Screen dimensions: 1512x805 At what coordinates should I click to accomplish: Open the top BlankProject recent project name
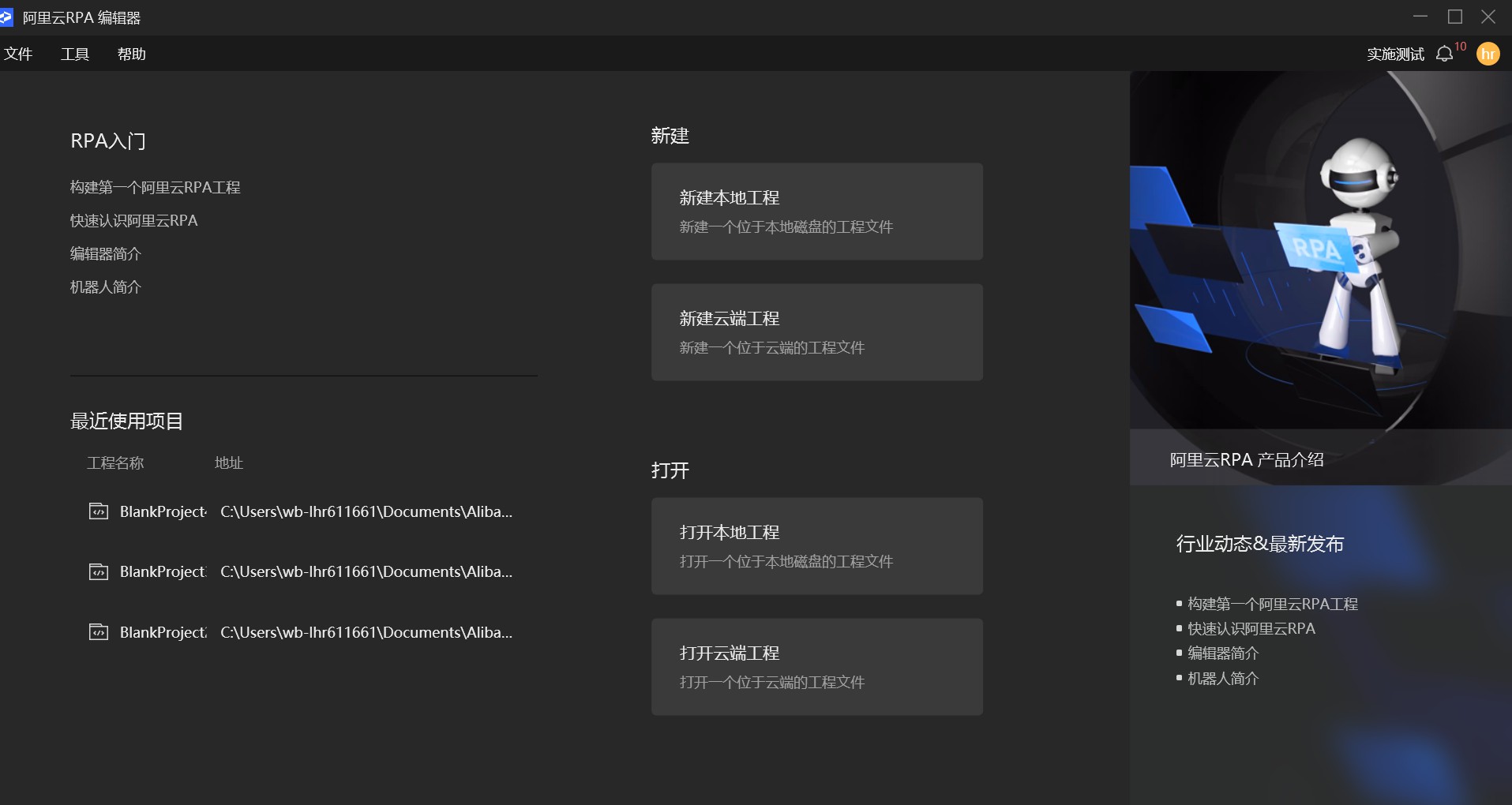[x=163, y=511]
